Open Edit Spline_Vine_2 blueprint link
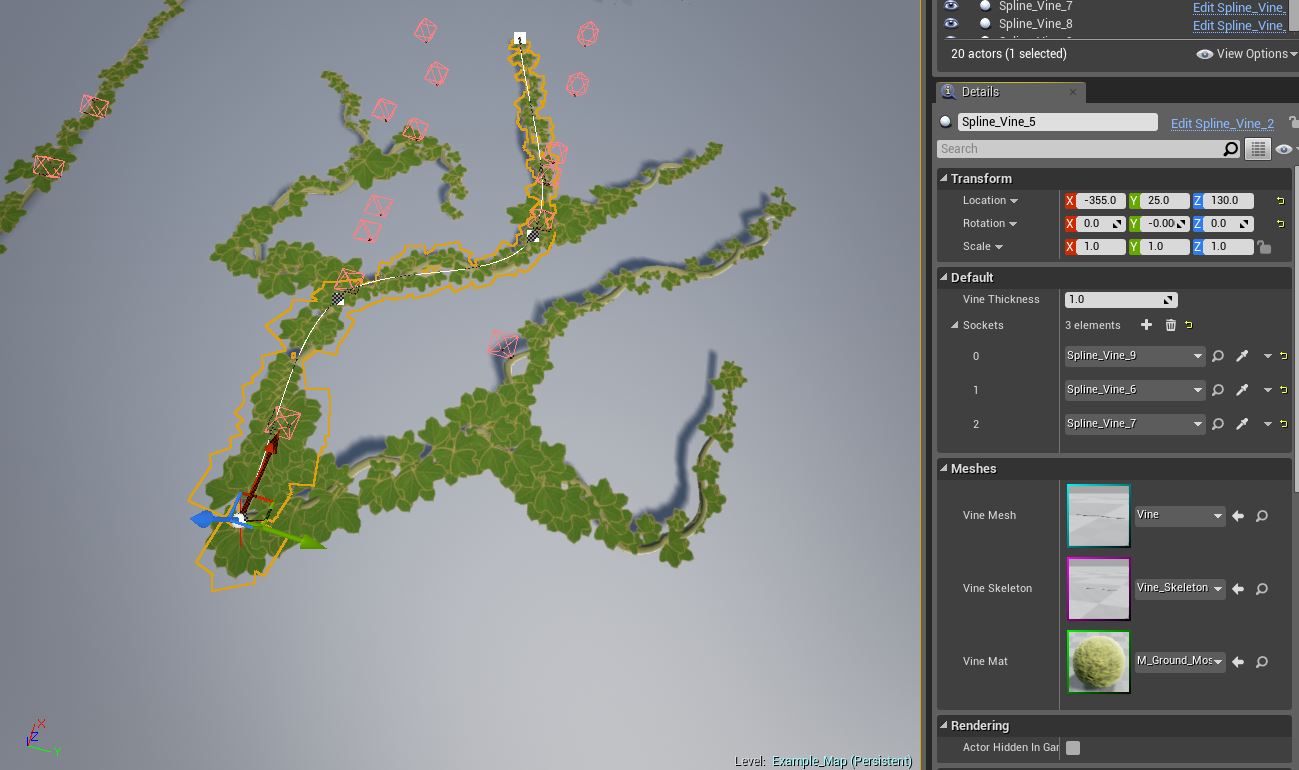1299x770 pixels. point(1222,123)
